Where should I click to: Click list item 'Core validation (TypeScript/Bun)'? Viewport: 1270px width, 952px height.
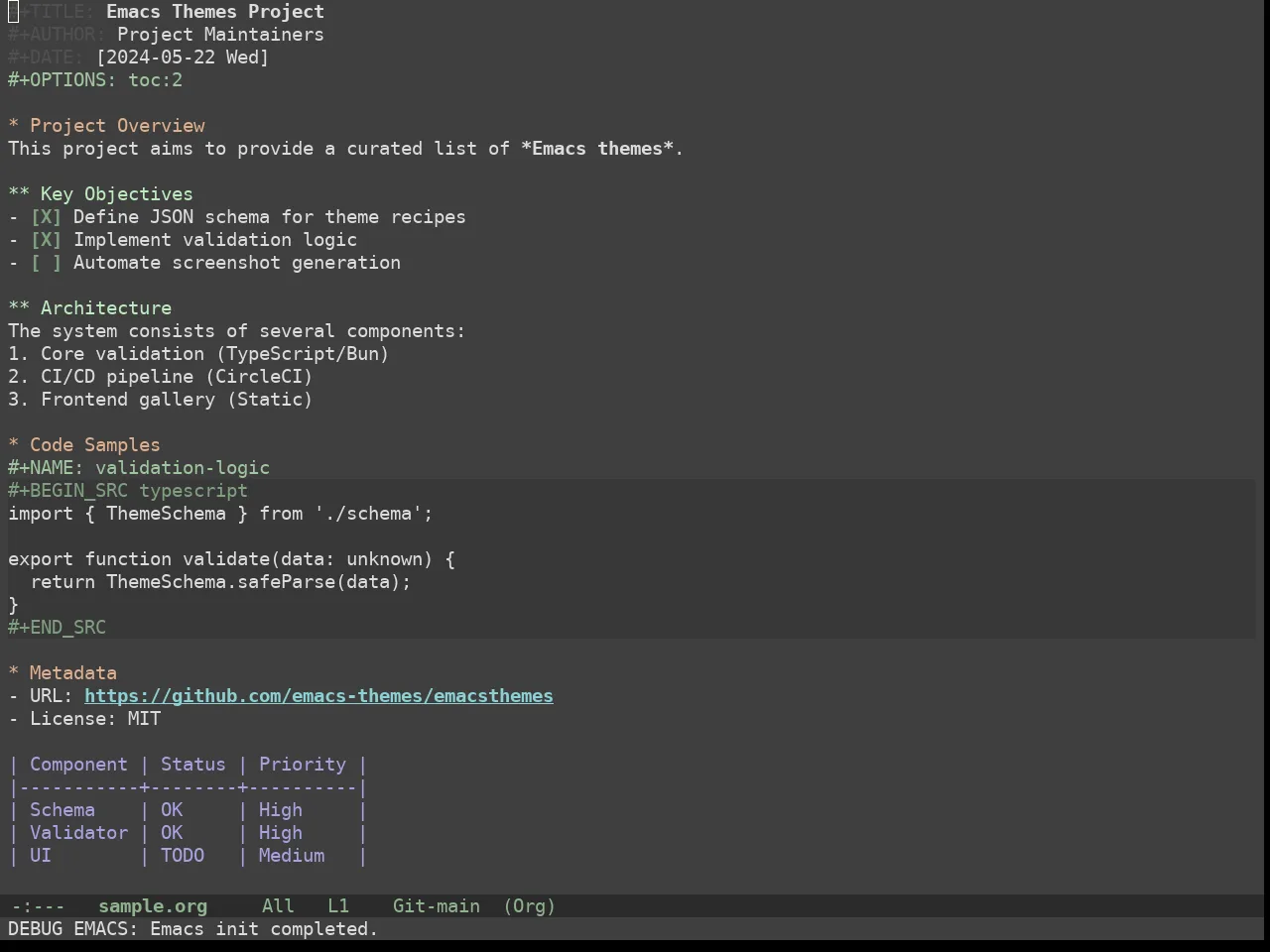pyautogui.click(x=198, y=354)
